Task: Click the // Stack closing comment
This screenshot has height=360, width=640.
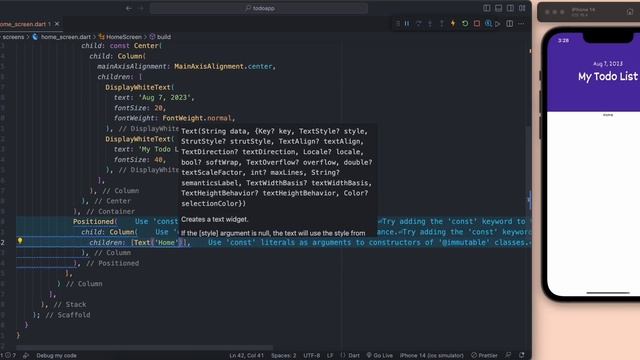Action: click(x=70, y=304)
